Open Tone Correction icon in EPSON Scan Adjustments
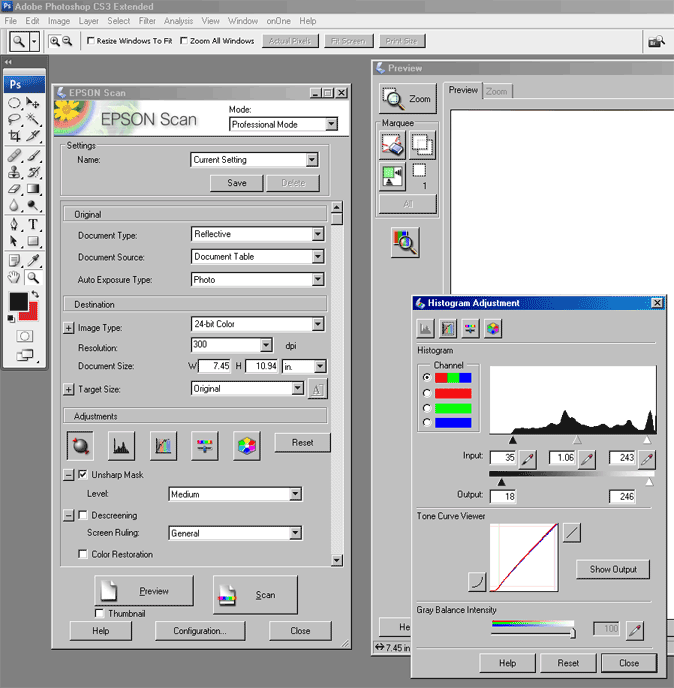The width and height of the screenshot is (674, 688). (x=163, y=446)
